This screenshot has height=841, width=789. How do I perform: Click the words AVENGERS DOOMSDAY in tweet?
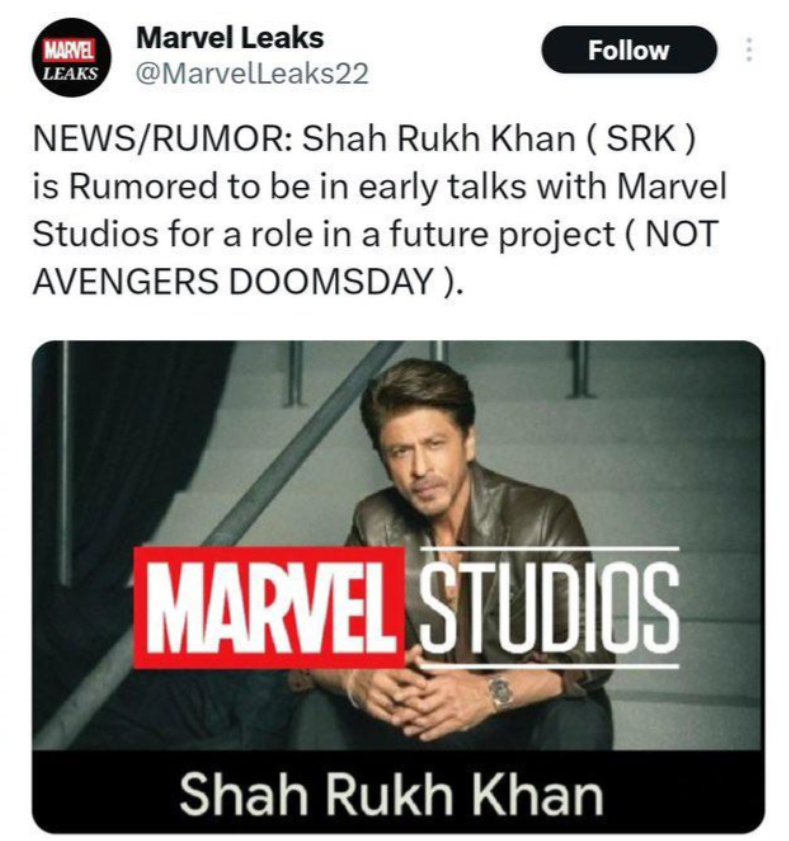click(x=232, y=281)
